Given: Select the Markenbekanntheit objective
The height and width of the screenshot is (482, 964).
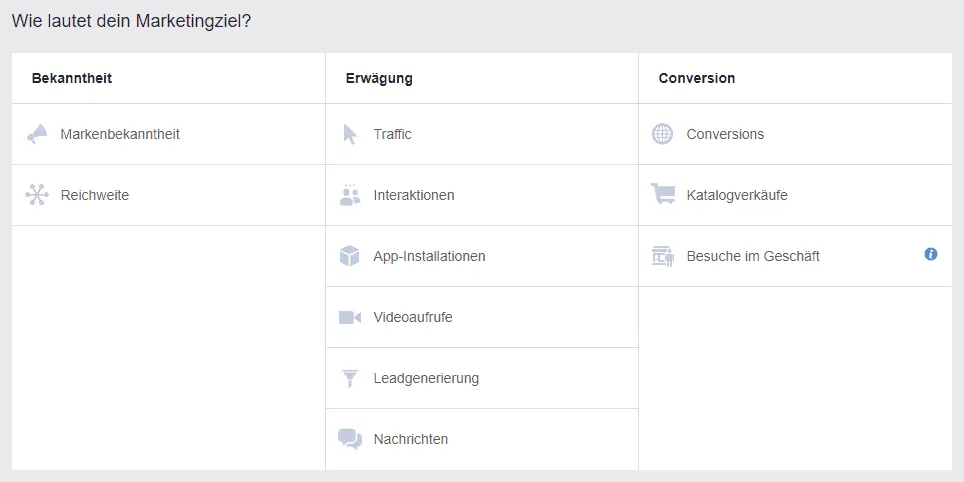Looking at the screenshot, I should (x=168, y=134).
